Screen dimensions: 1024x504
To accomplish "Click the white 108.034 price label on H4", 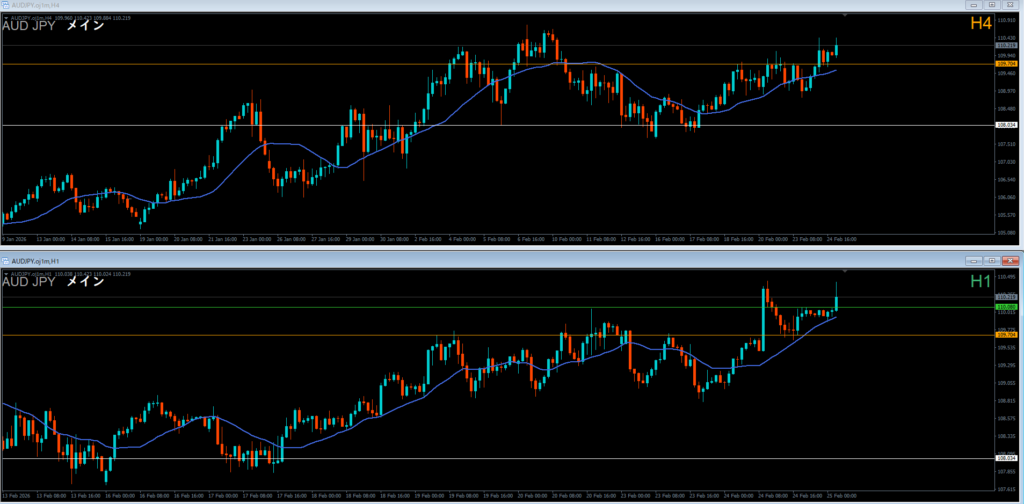I will tap(1006, 125).
